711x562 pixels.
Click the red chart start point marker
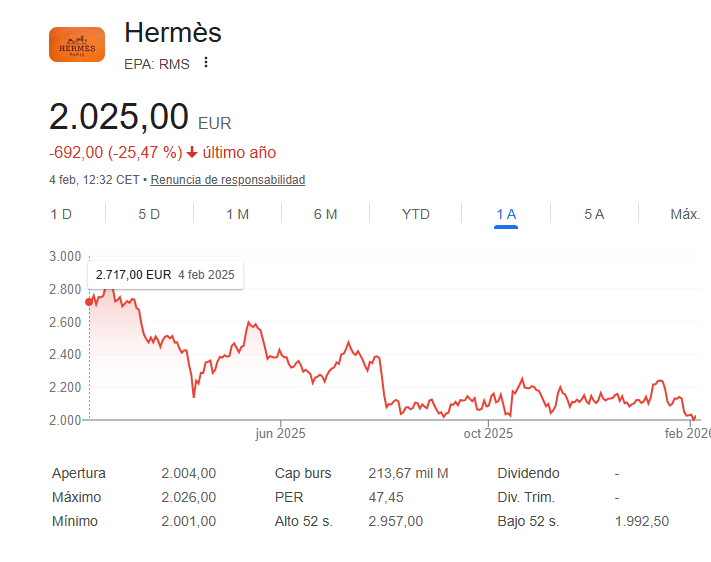coord(89,301)
